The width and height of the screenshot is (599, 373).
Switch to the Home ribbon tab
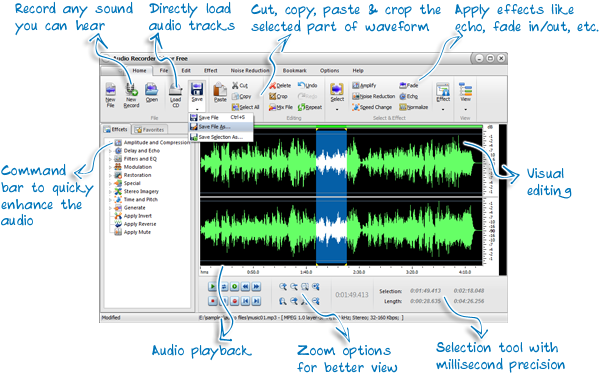pos(139,71)
